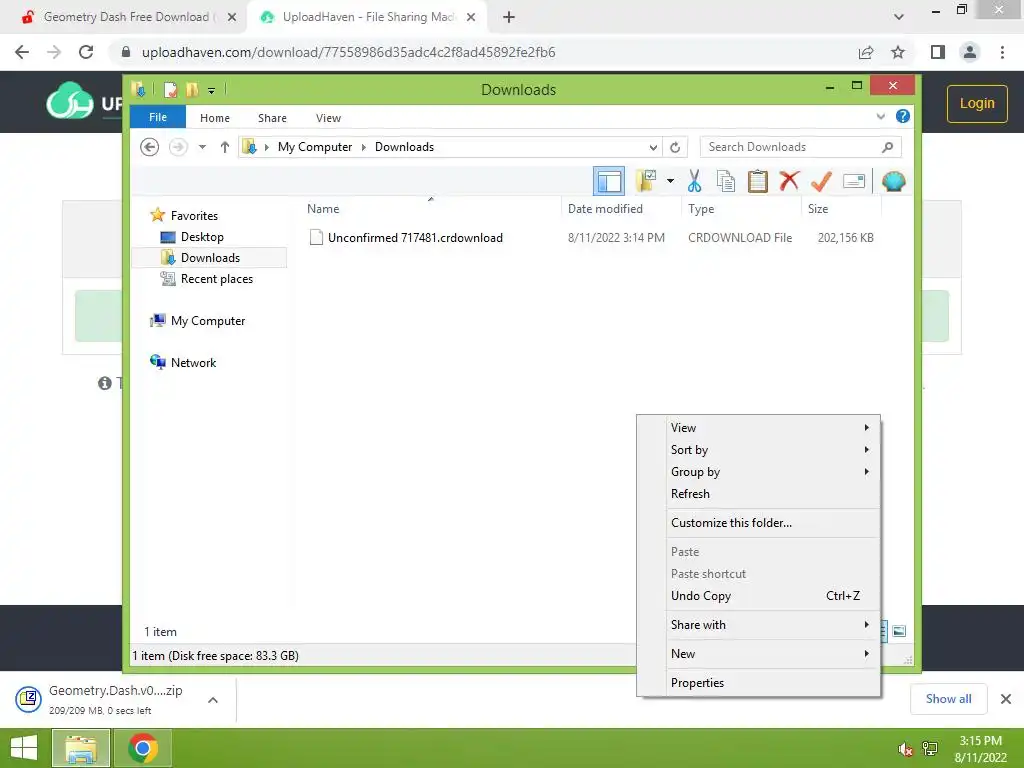Screen dimensions: 1024x768
Task: Select Recent places in navigation pane
Action: click(x=216, y=279)
